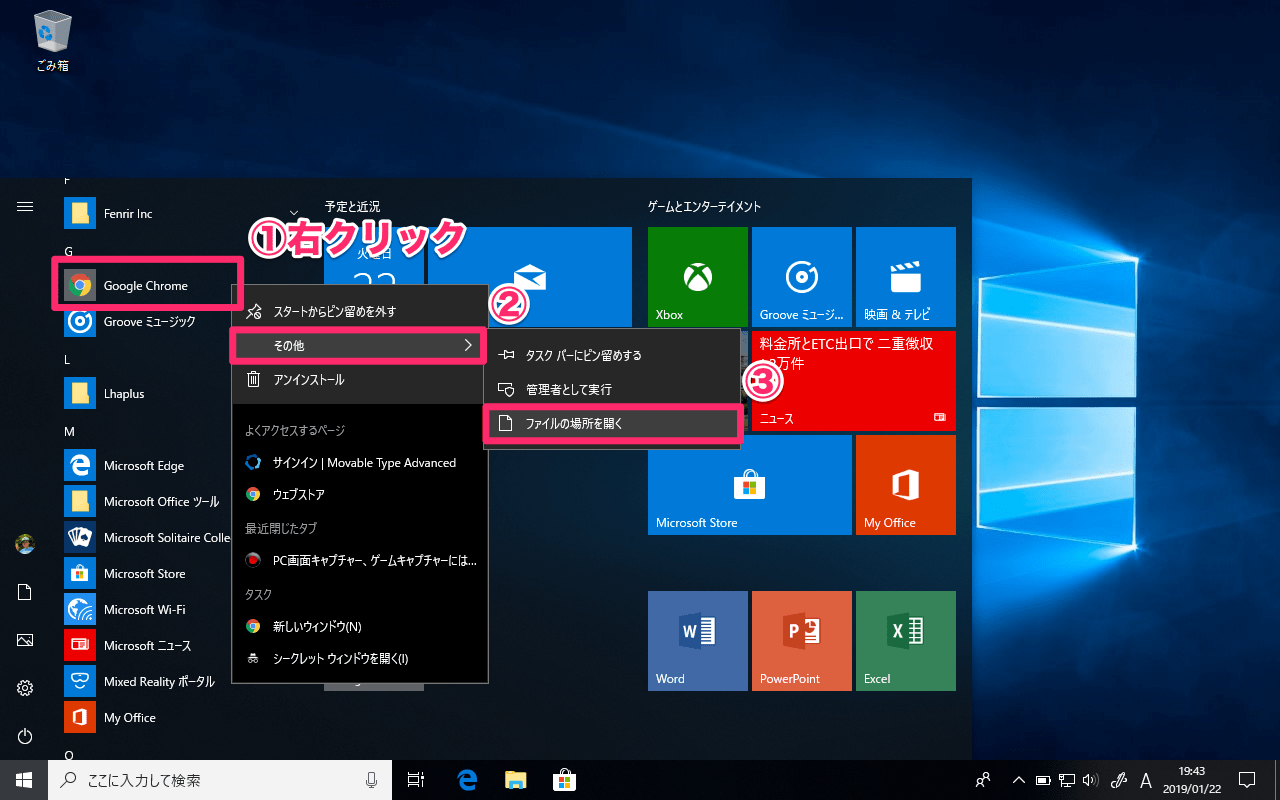Image resolution: width=1280 pixels, height=800 pixels.
Task: Click the G letter heading in app list
Action: [x=68, y=251]
